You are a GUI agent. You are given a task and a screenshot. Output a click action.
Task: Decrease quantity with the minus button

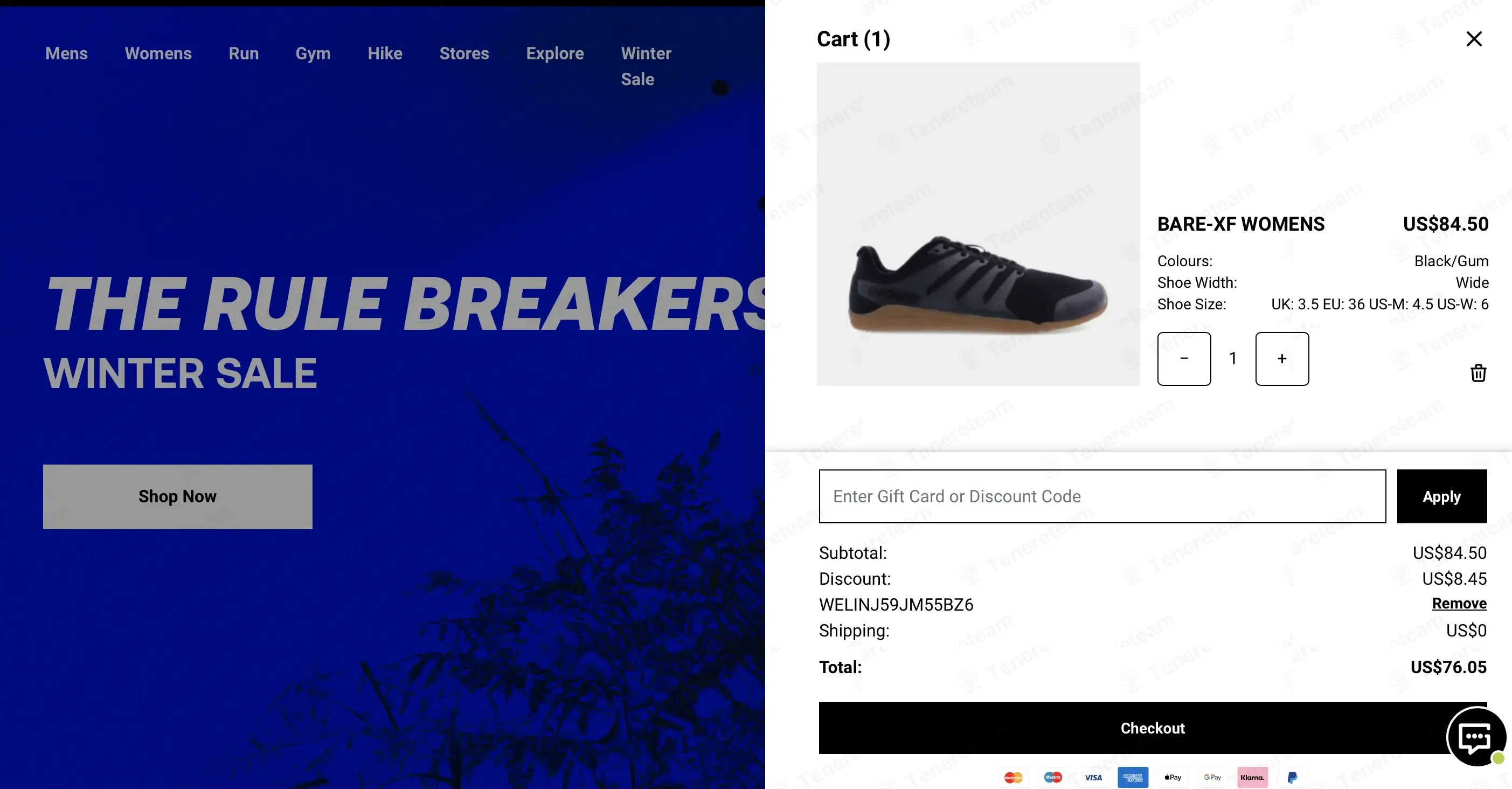coord(1184,359)
